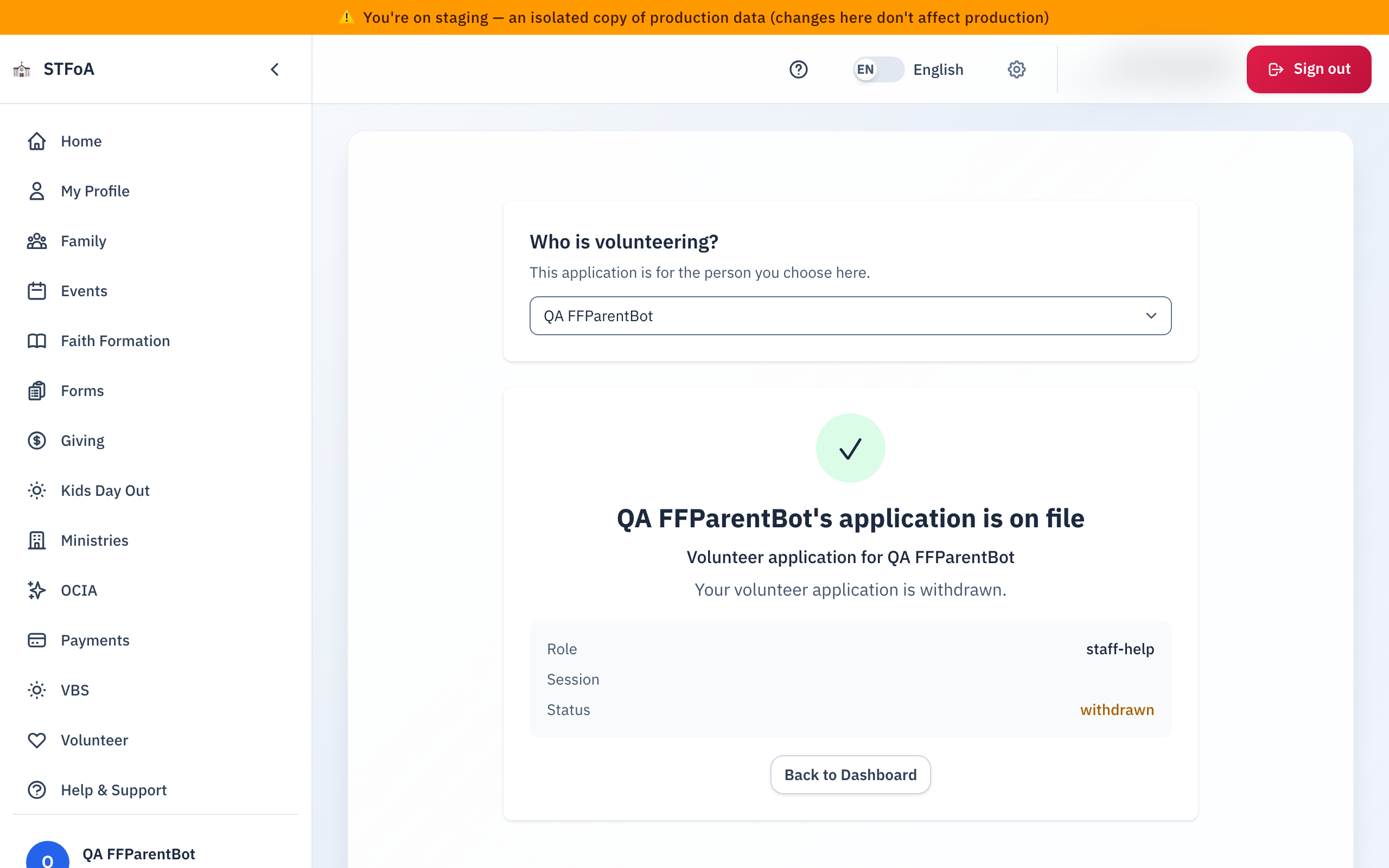Click "Your volunteer application is withdrawn." text

click(850, 590)
